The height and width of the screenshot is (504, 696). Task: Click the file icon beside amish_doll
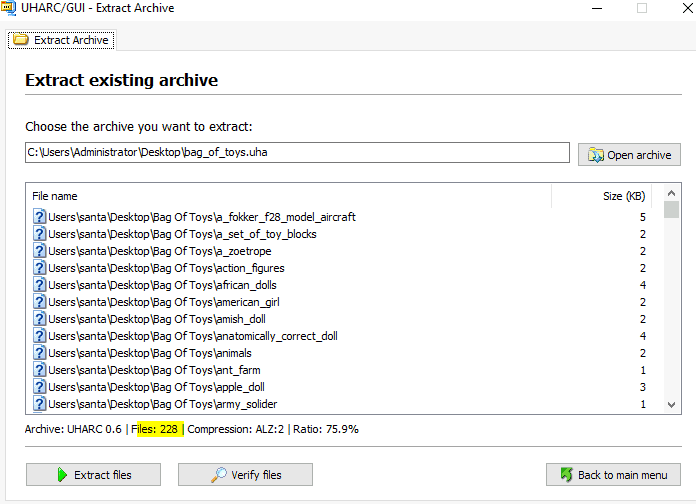point(40,319)
